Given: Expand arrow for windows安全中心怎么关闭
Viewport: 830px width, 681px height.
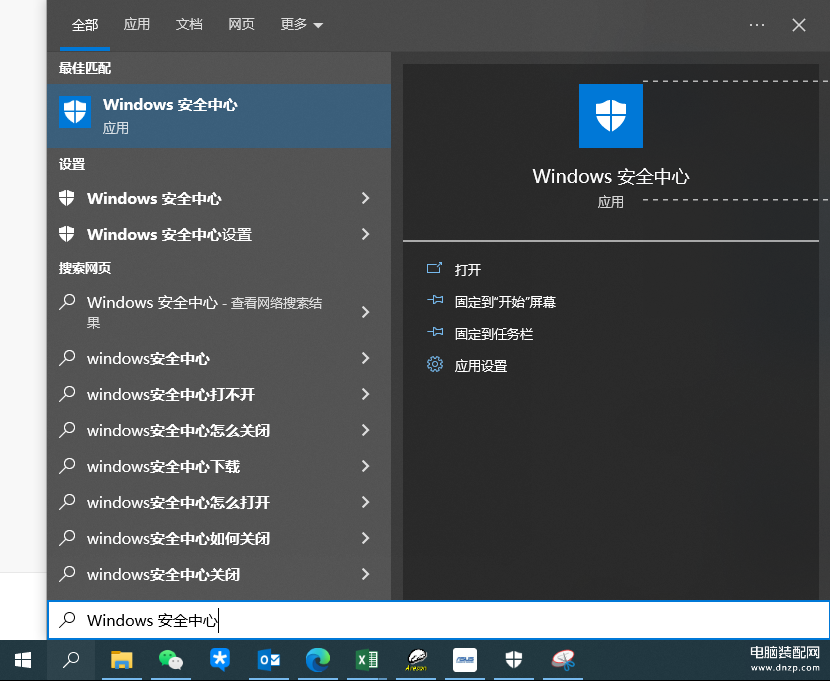Looking at the screenshot, I should (365, 430).
